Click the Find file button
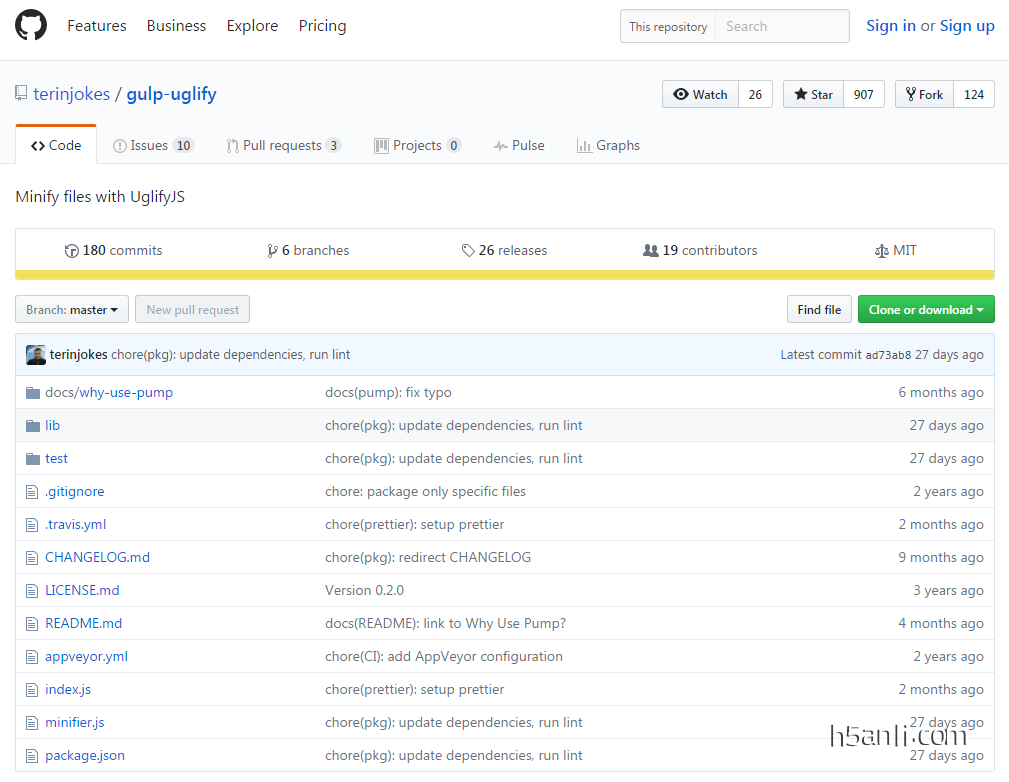1009x782 pixels. point(819,310)
